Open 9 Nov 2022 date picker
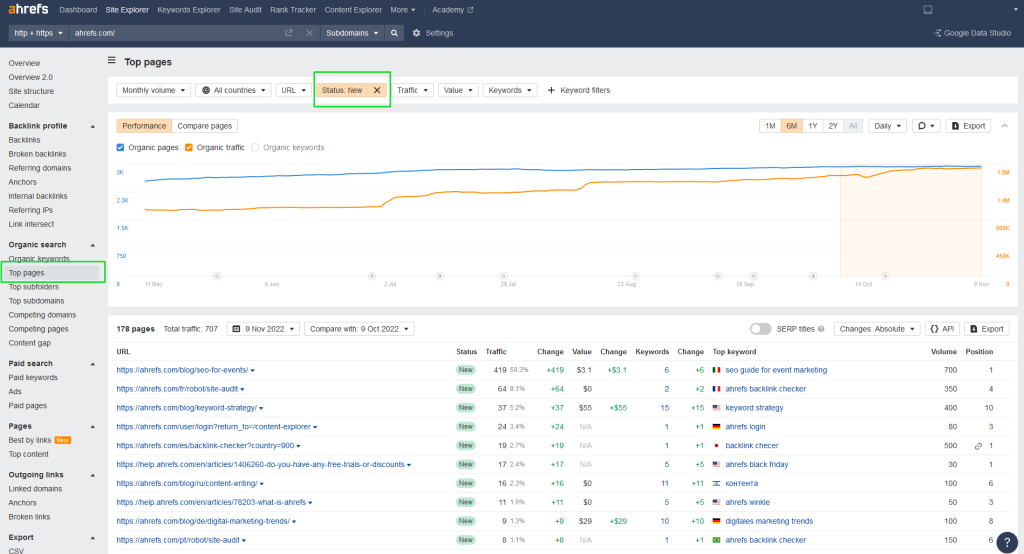The height and width of the screenshot is (554, 1024). click(263, 329)
